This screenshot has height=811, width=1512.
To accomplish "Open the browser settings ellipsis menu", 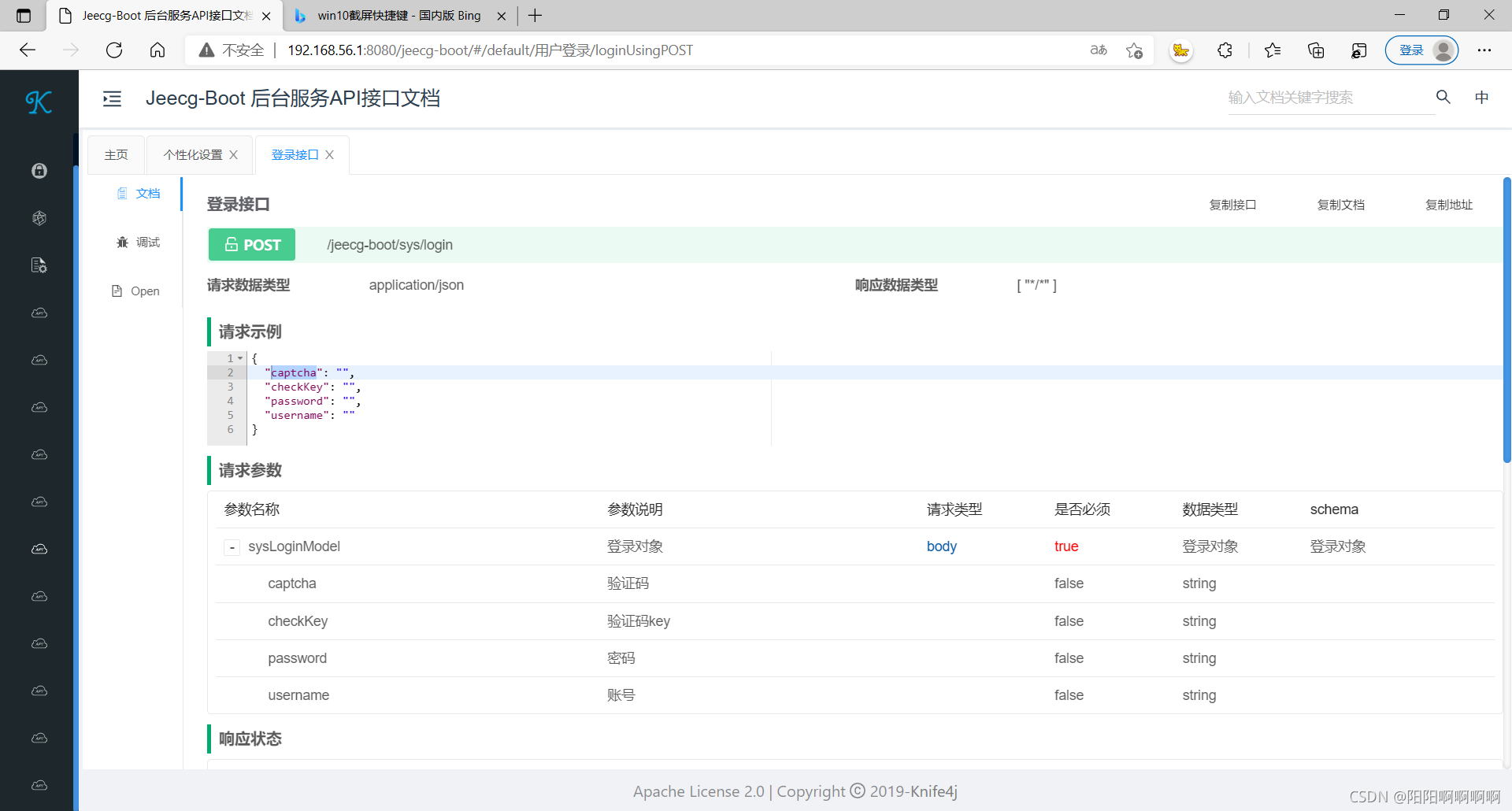I will coord(1484,50).
